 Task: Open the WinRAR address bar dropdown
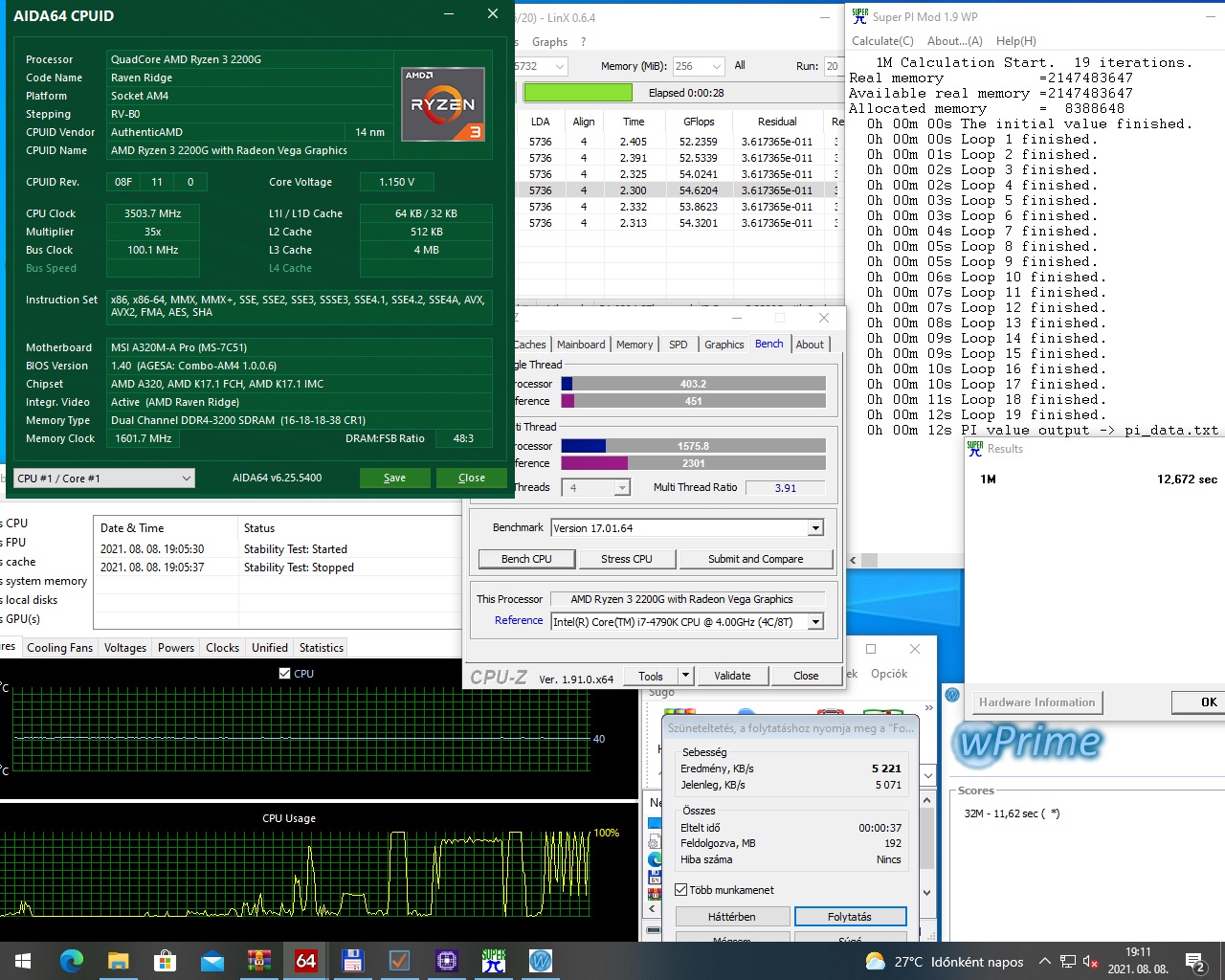[927, 775]
